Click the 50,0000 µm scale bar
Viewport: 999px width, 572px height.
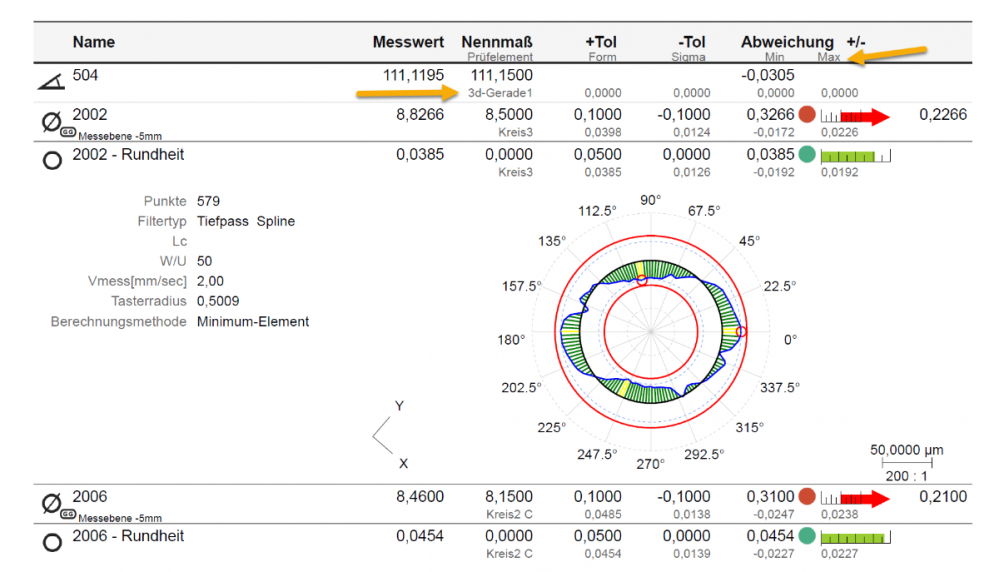906,462
